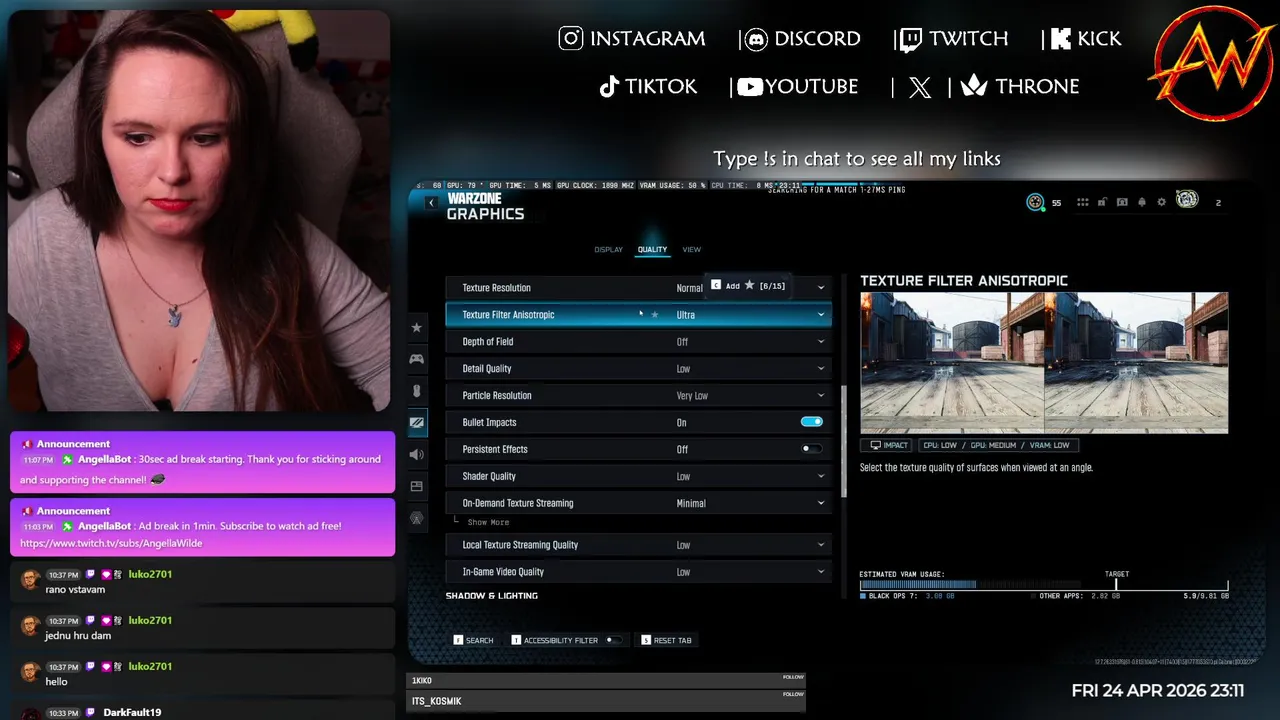Click the Throne crown logo in the overlay
1280x720 pixels.
pyautogui.click(x=974, y=86)
